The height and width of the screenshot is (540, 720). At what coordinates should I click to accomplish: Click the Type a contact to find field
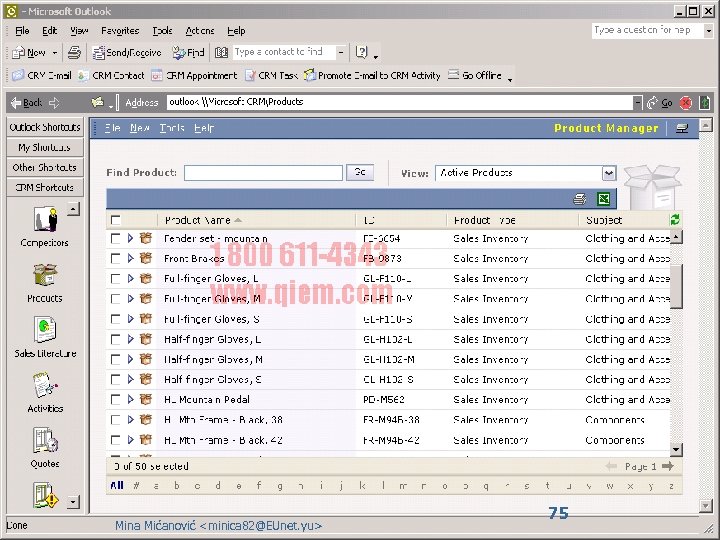[284, 52]
